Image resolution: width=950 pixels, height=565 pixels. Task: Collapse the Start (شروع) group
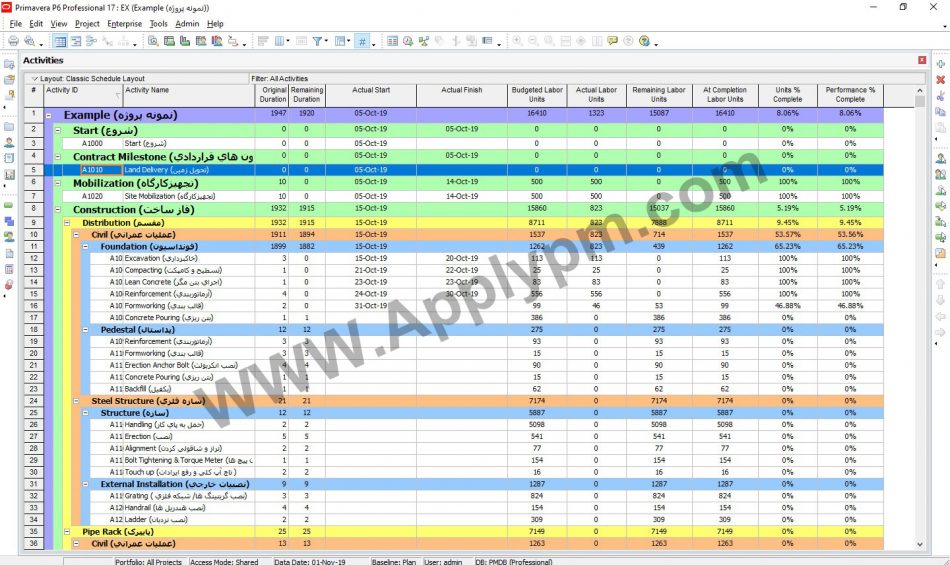coord(58,130)
